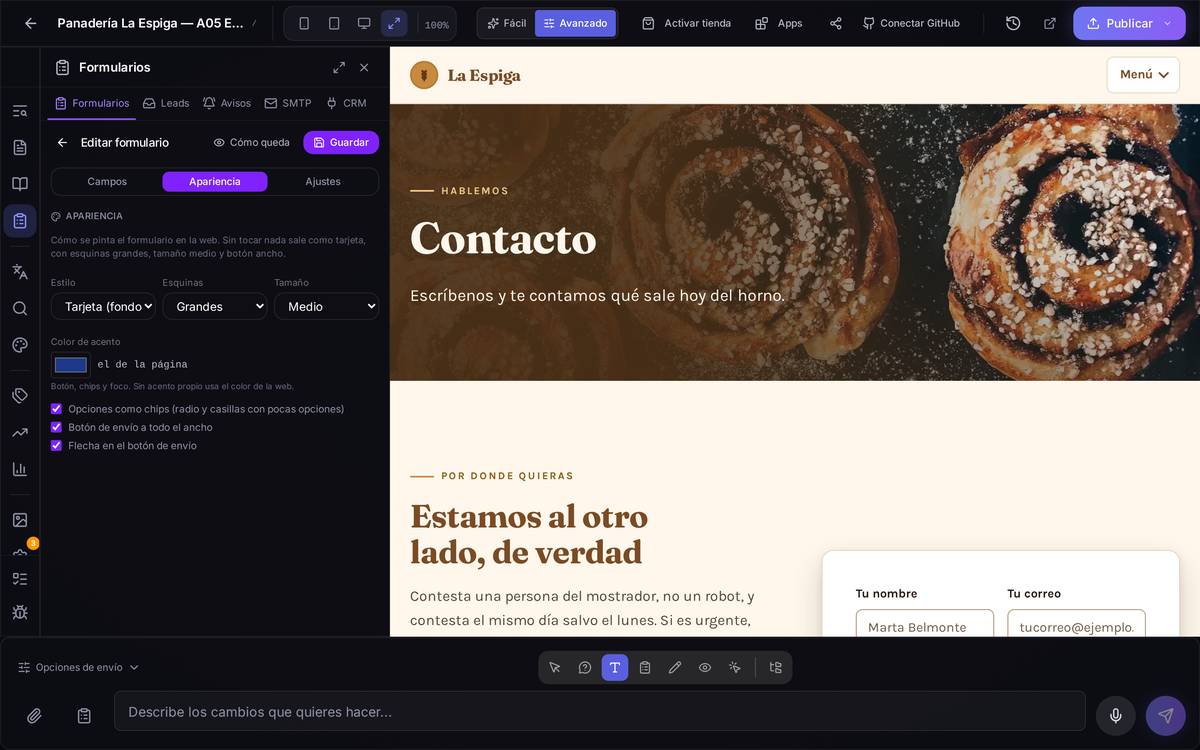1200x750 pixels.
Task: Select the click-sparkle pointer tool
Action: click(x=735, y=667)
